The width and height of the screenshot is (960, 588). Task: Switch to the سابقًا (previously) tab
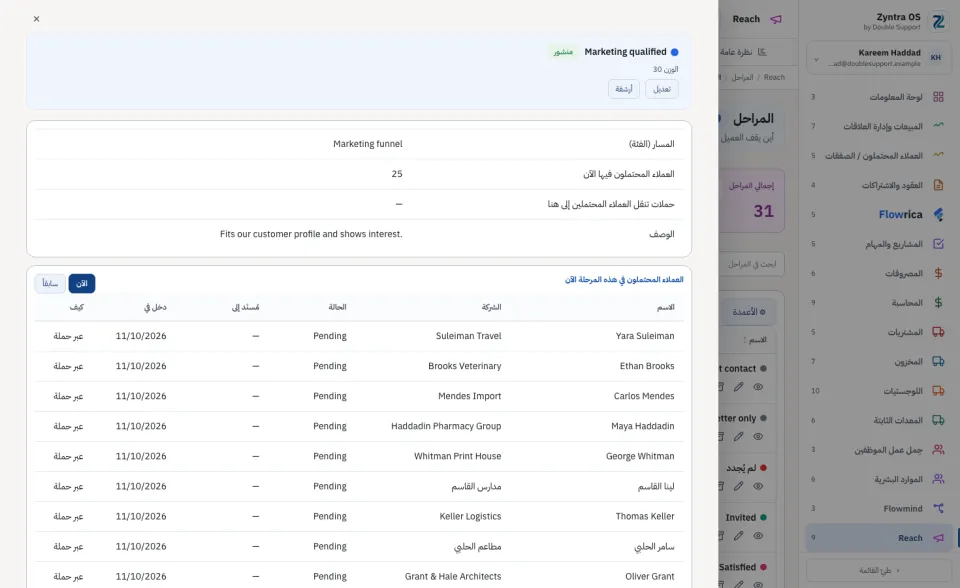50,284
